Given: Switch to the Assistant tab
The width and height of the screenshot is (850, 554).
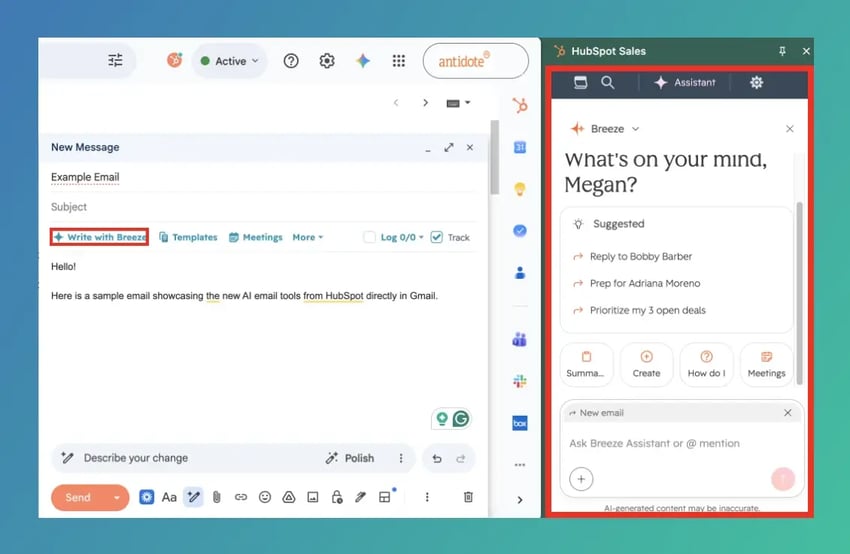Looking at the screenshot, I should (x=685, y=82).
